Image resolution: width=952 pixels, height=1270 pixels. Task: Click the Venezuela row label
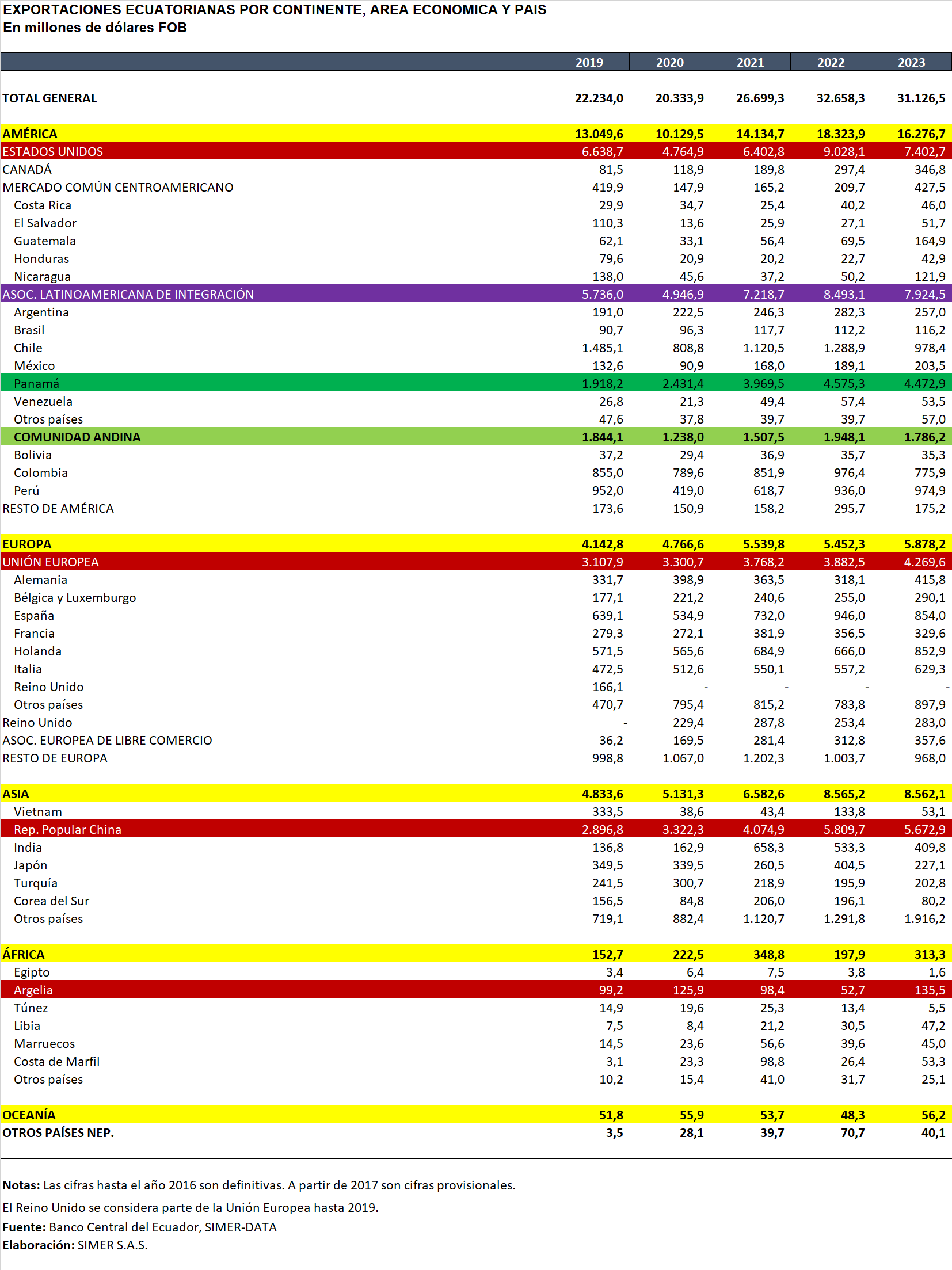[x=43, y=402]
